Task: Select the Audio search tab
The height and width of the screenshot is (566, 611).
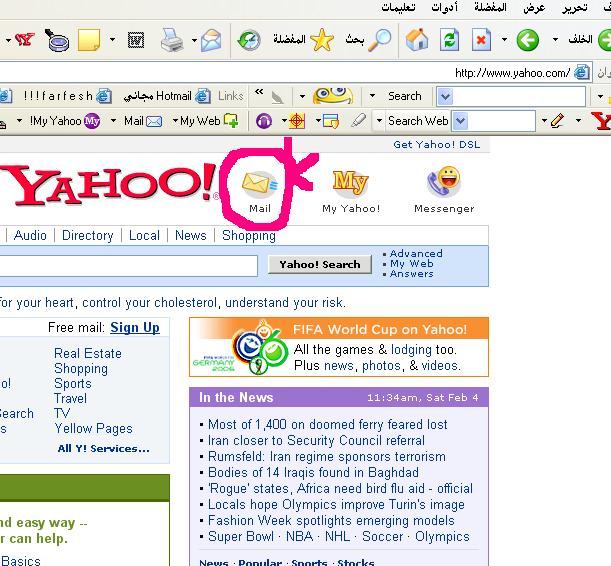Action: (x=30, y=235)
